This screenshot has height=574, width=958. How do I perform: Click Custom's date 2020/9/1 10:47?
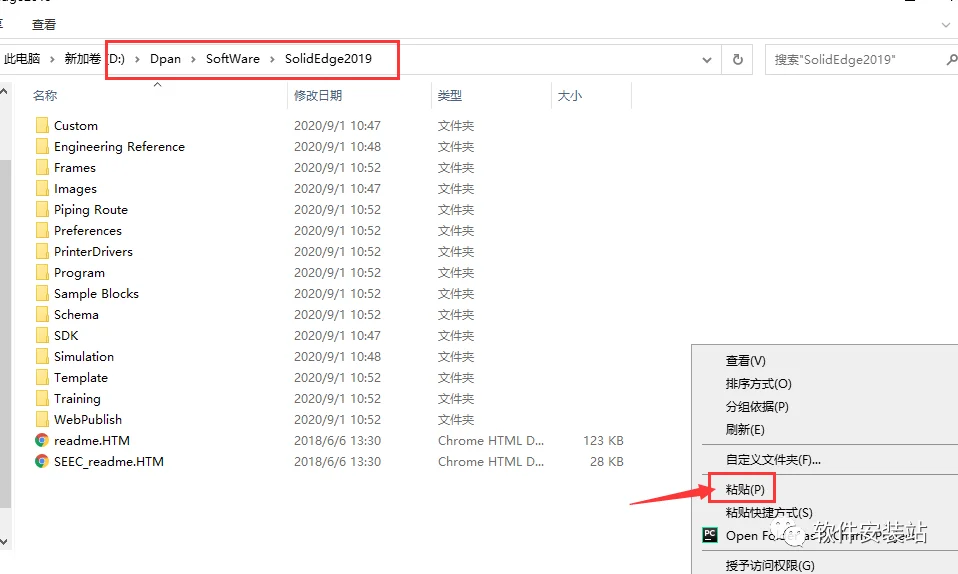coord(337,125)
